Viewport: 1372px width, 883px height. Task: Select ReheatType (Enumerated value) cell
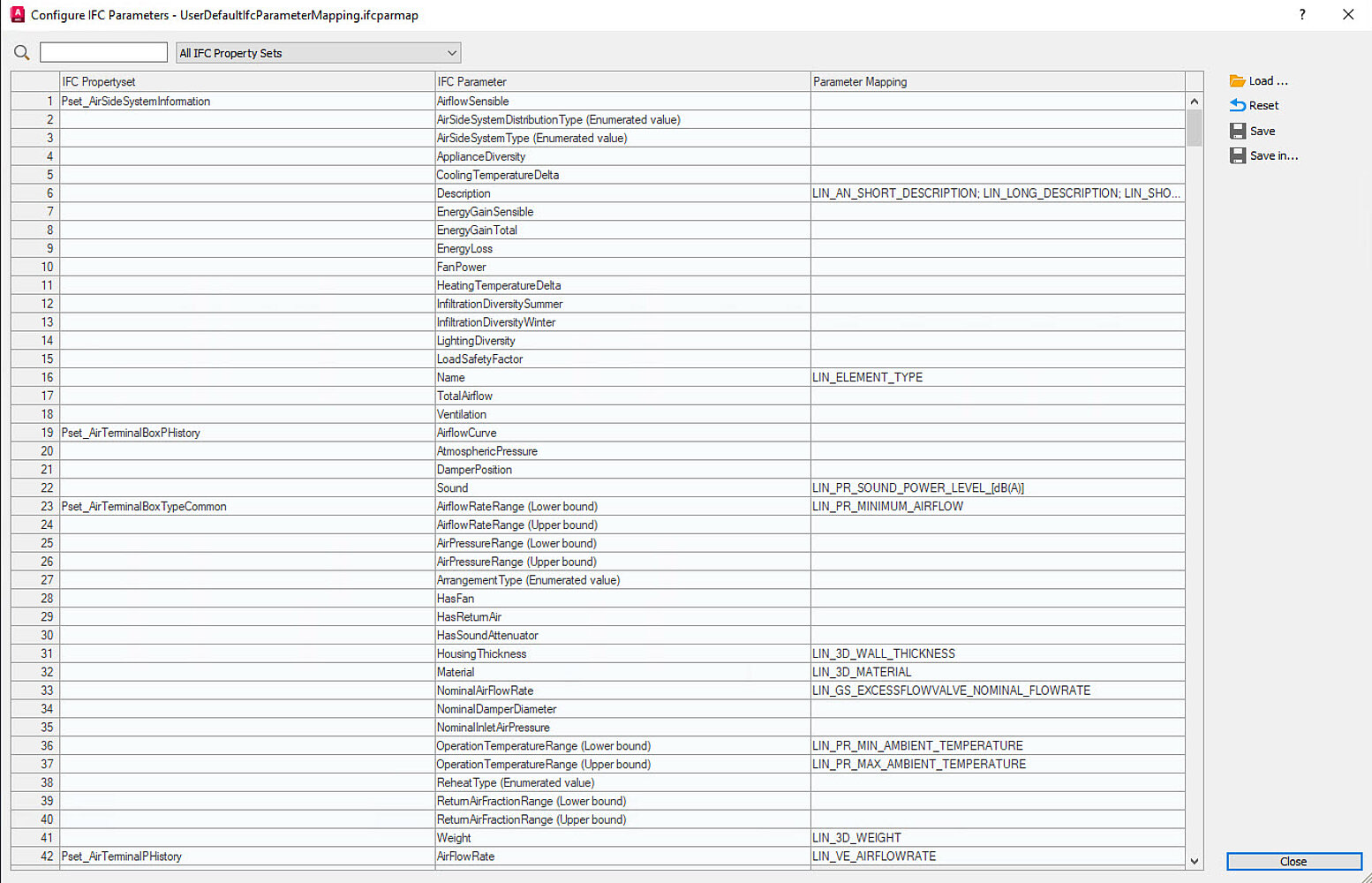click(x=622, y=783)
